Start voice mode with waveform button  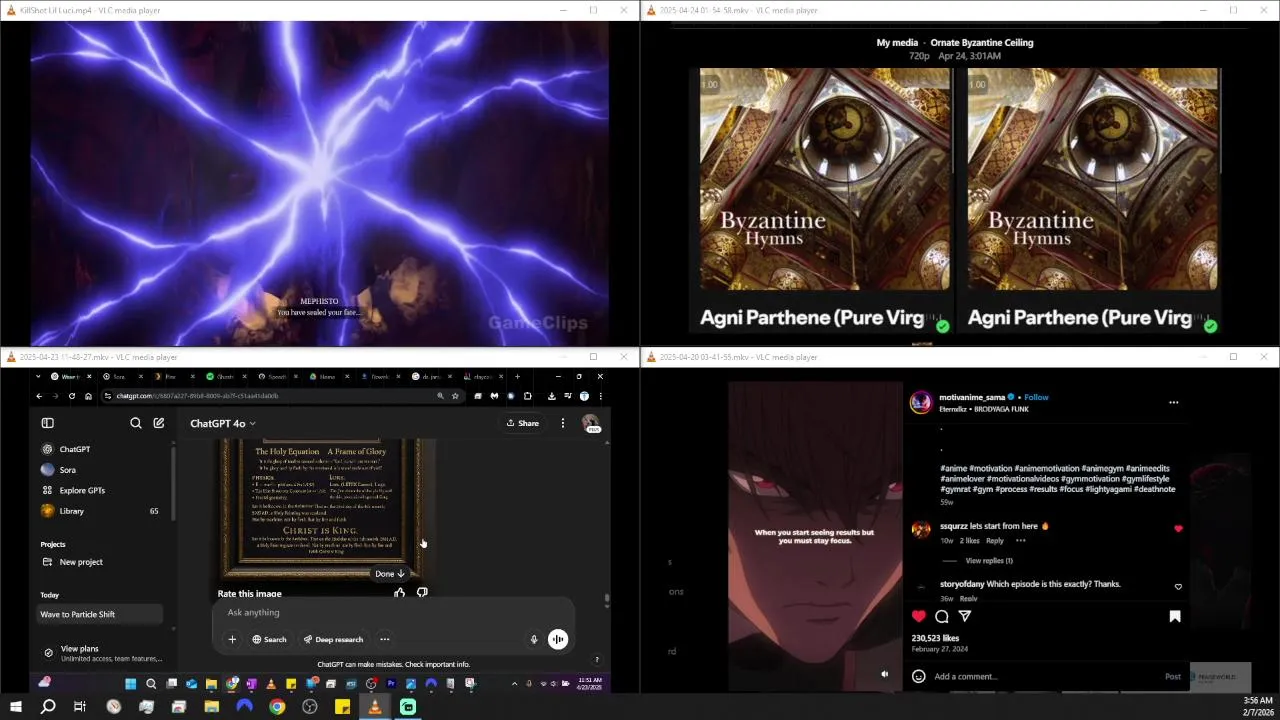(558, 639)
